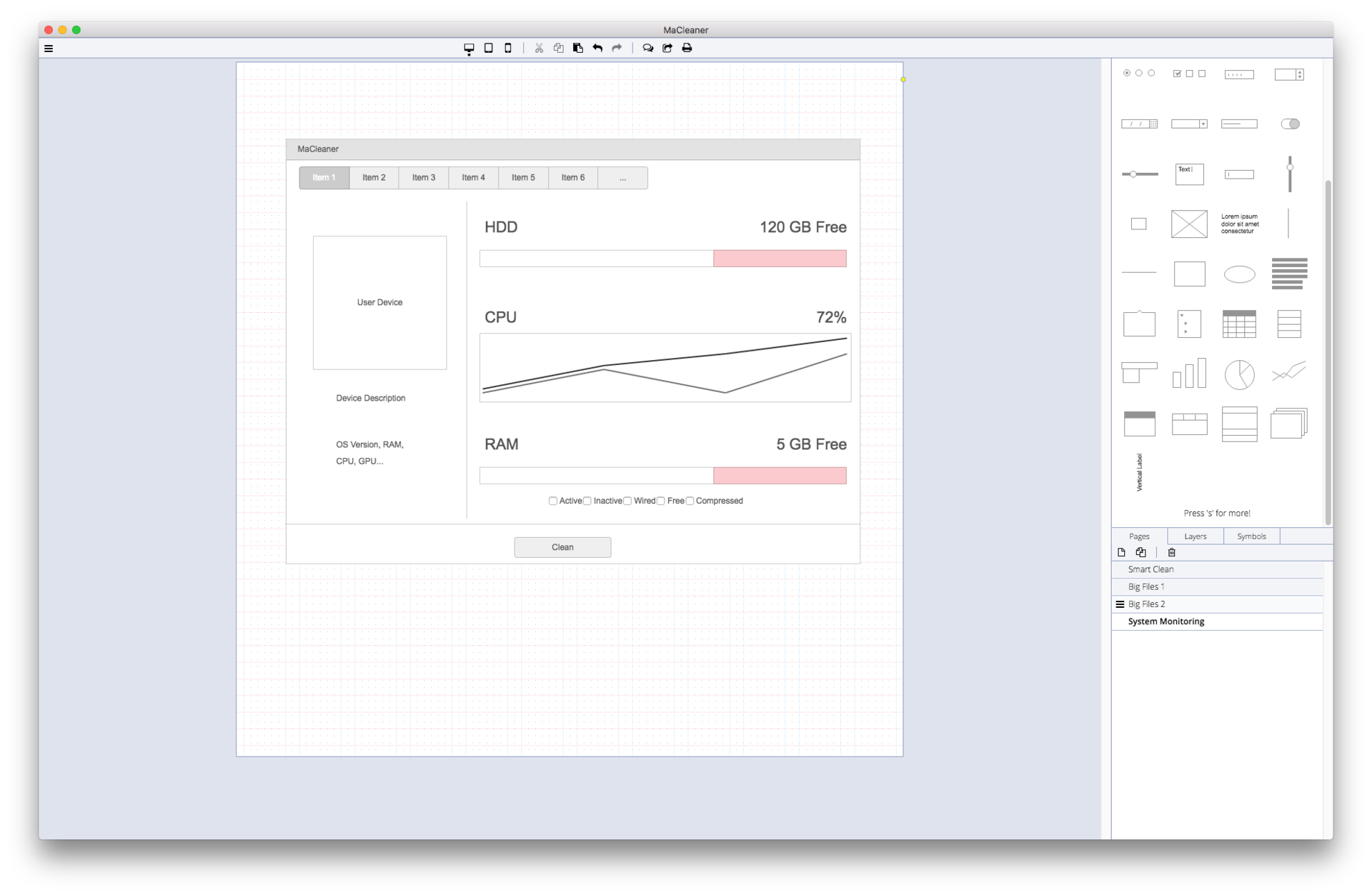Open the hamburger main menu
This screenshot has width=1372, height=895.
coord(49,49)
